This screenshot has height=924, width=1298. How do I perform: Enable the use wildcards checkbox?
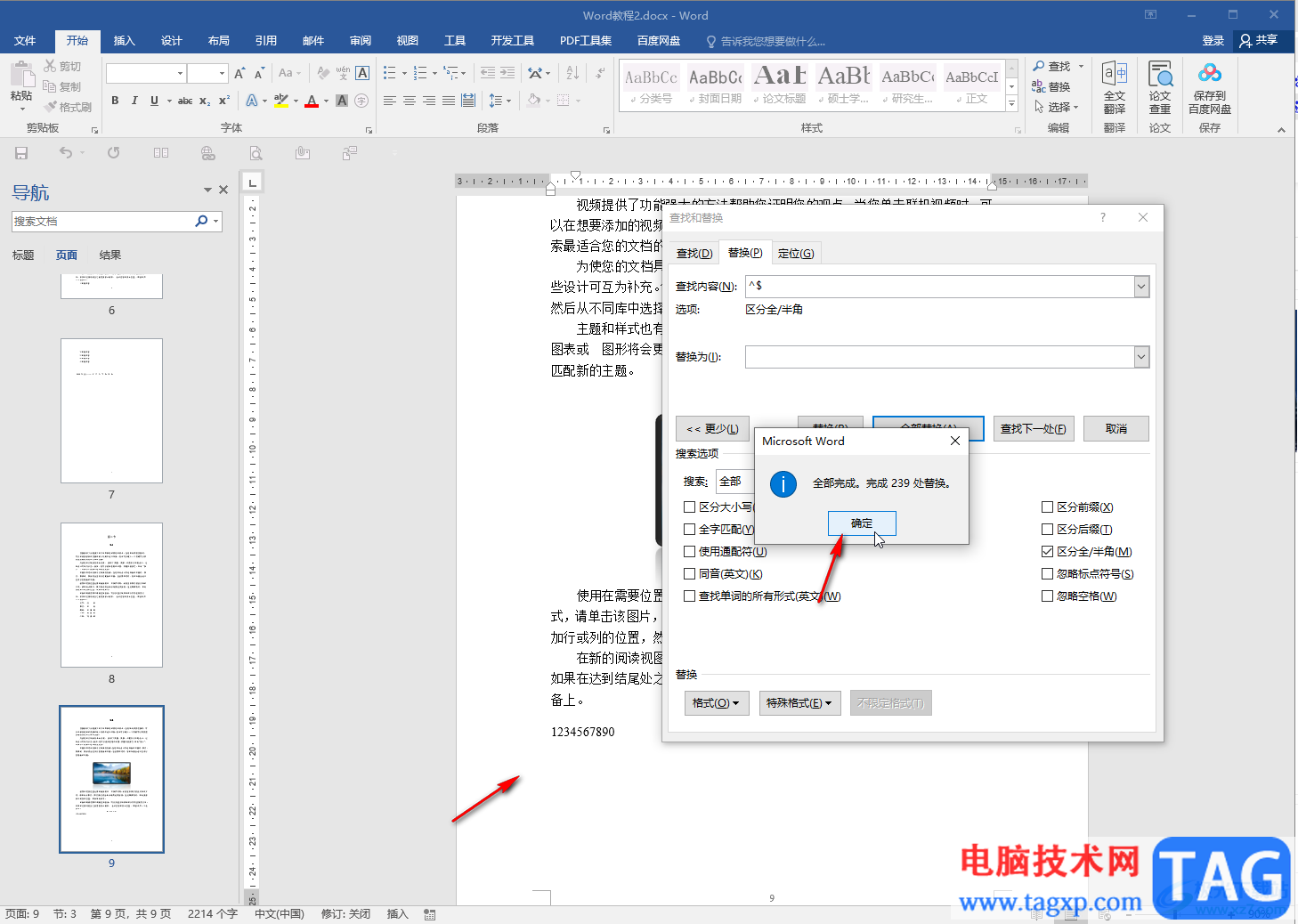[x=689, y=552]
